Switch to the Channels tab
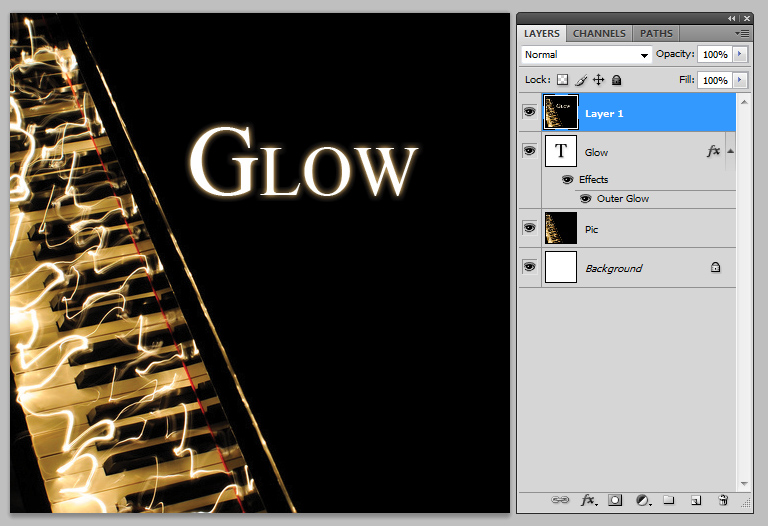Viewport: 768px width, 526px height. 599,33
